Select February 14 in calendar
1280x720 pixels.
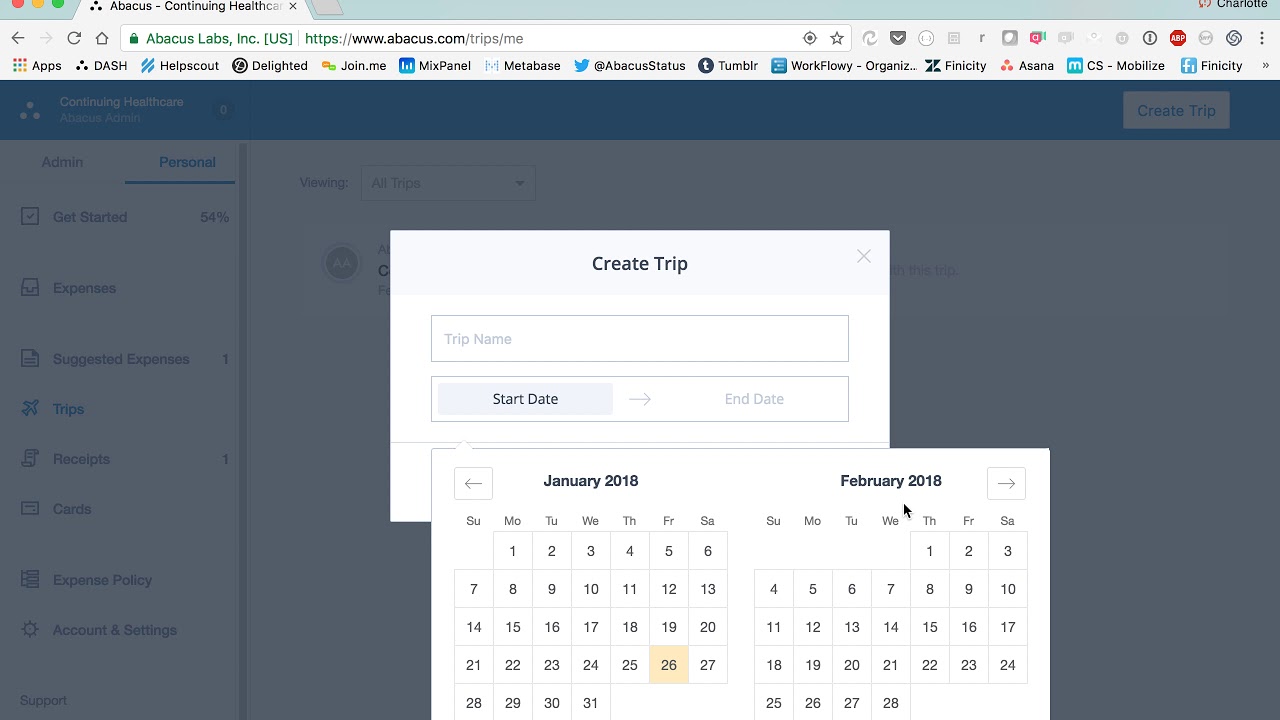(891, 627)
